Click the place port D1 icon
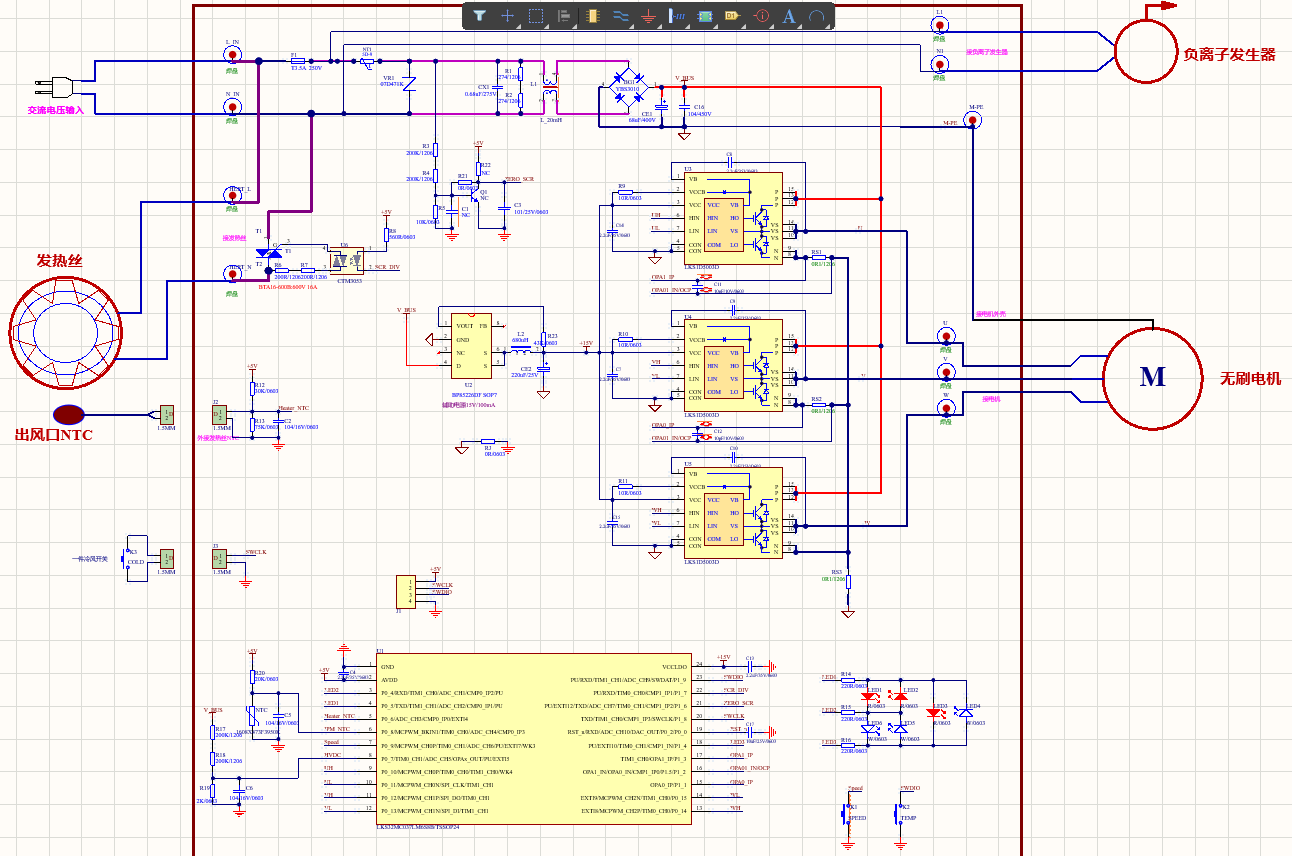1292x856 pixels. (x=731, y=16)
